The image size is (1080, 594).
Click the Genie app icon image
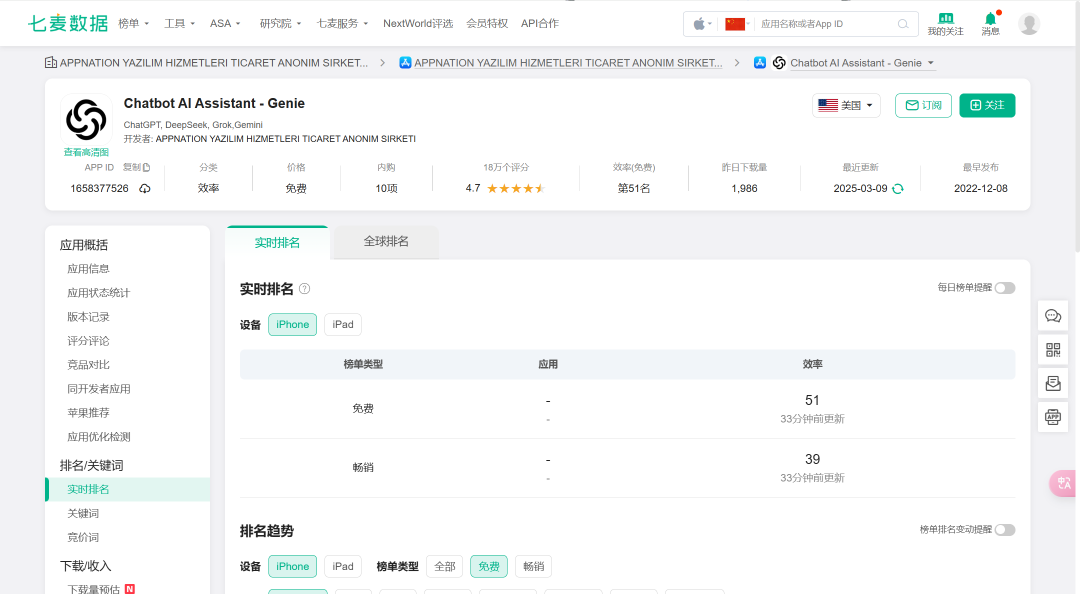click(x=86, y=119)
